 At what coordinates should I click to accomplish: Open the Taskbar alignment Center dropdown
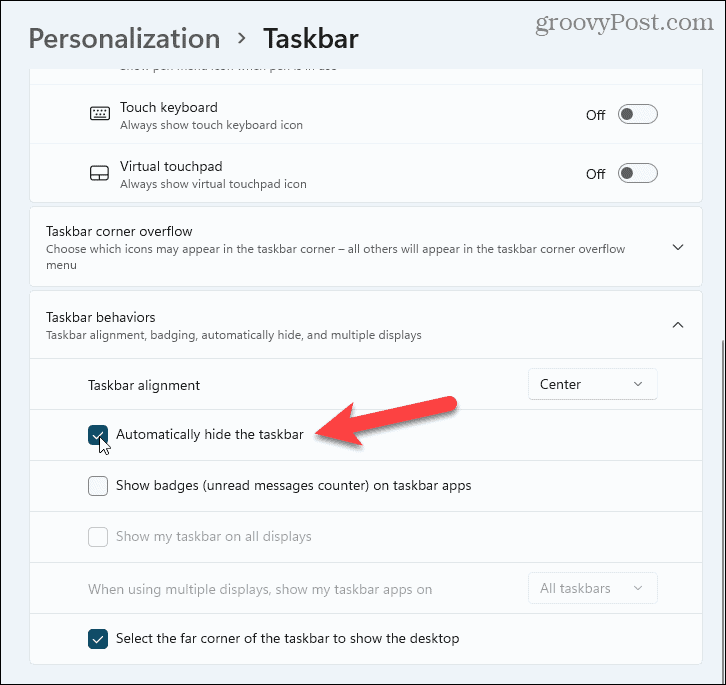coord(592,384)
